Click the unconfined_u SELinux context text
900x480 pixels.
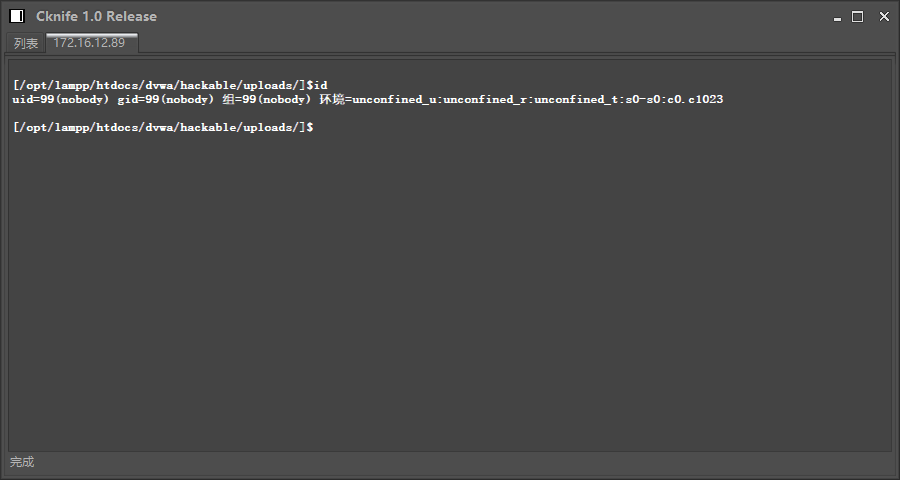click(396, 100)
